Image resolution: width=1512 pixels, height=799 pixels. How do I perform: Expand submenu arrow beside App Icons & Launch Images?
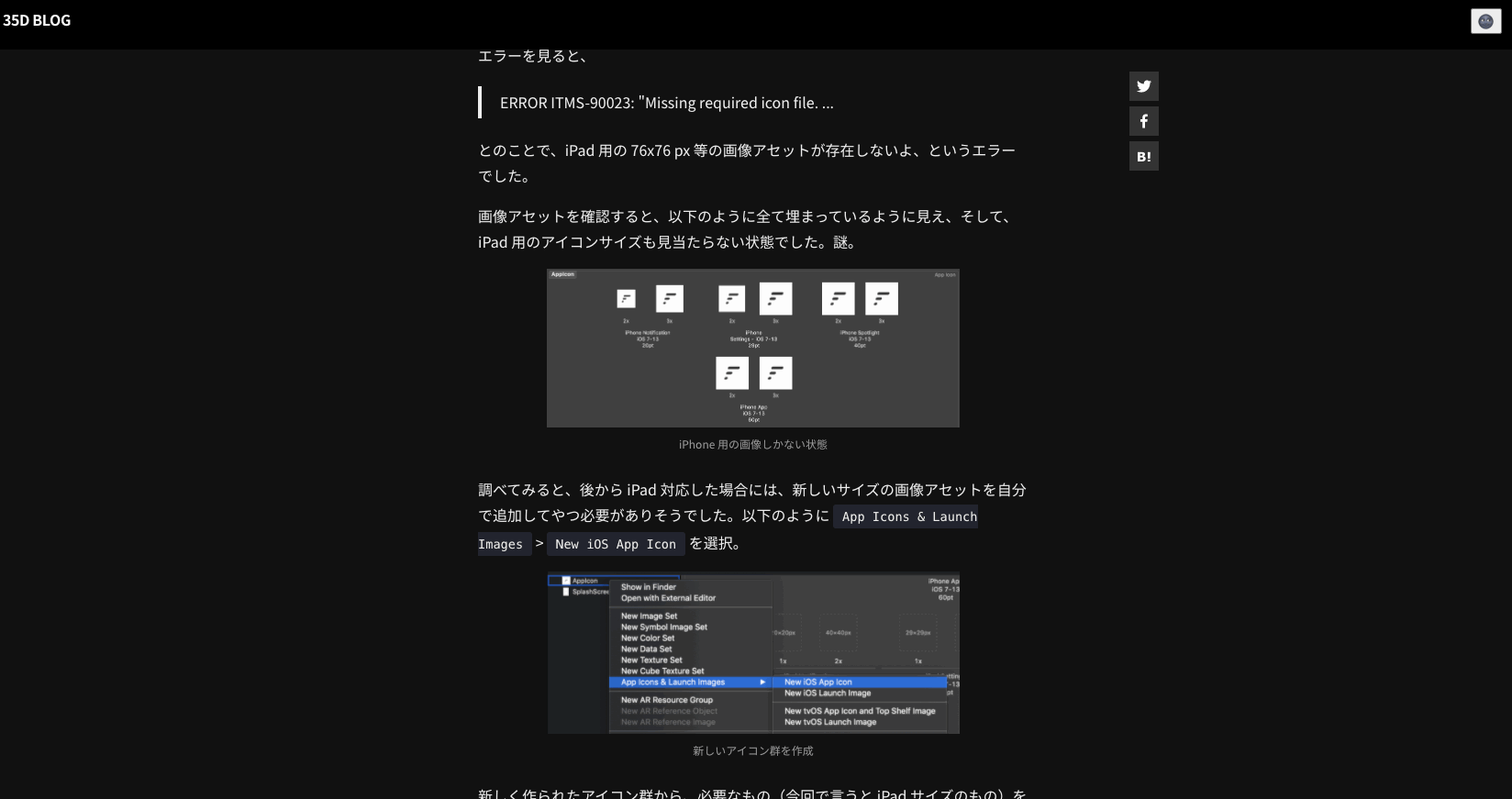(762, 682)
